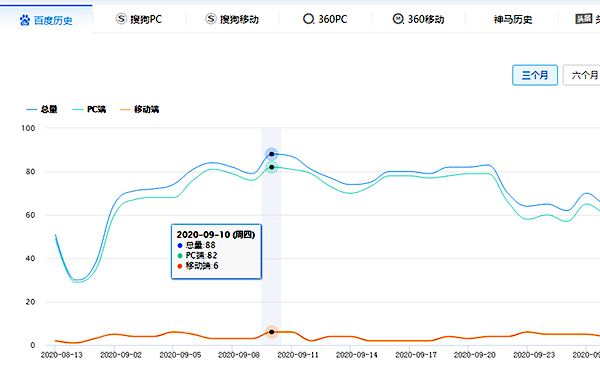Click Sogou S icon beside 搜狗PC
Image resolution: width=600 pixels, height=374 pixels.
121,18
